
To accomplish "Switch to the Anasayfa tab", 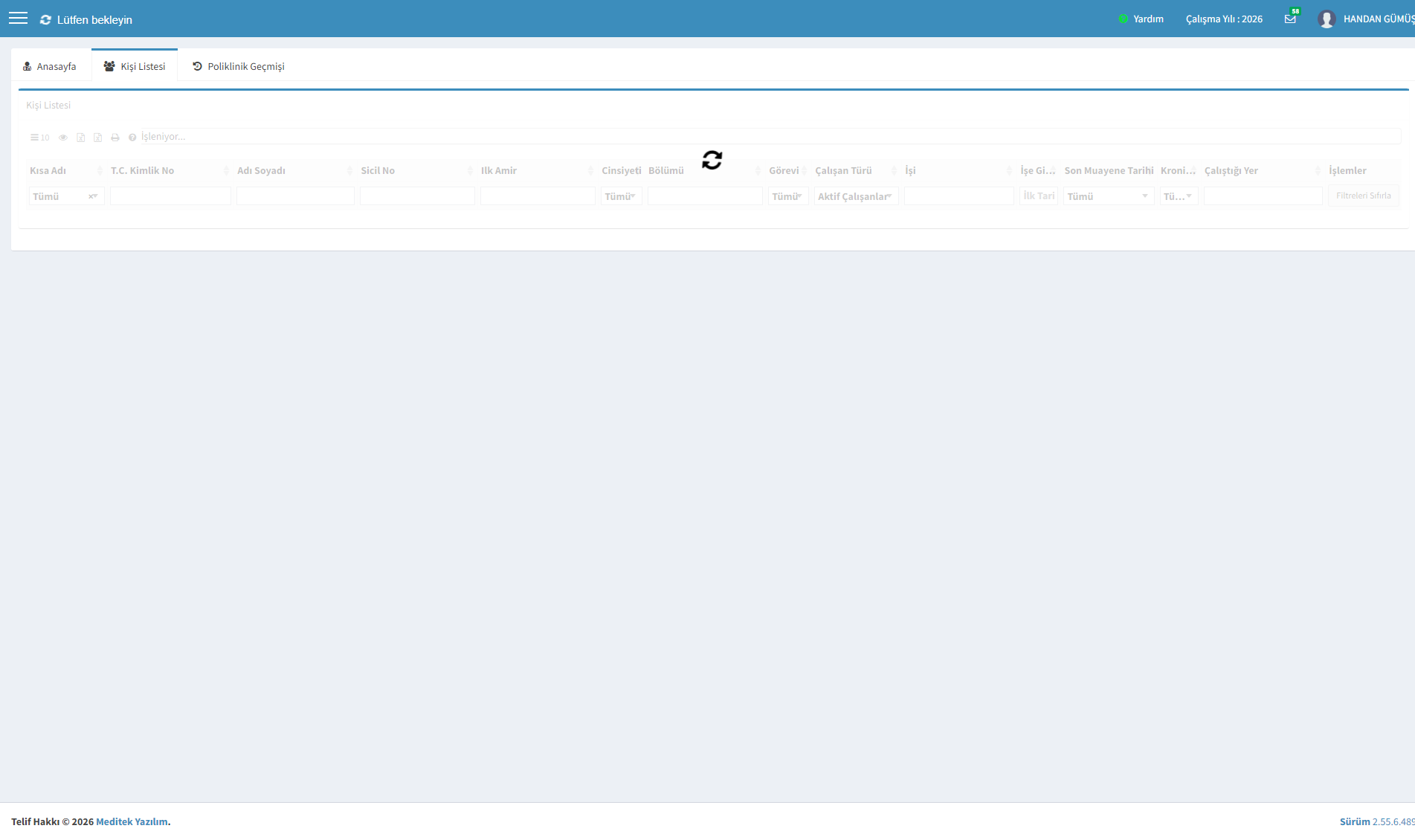I will [50, 67].
